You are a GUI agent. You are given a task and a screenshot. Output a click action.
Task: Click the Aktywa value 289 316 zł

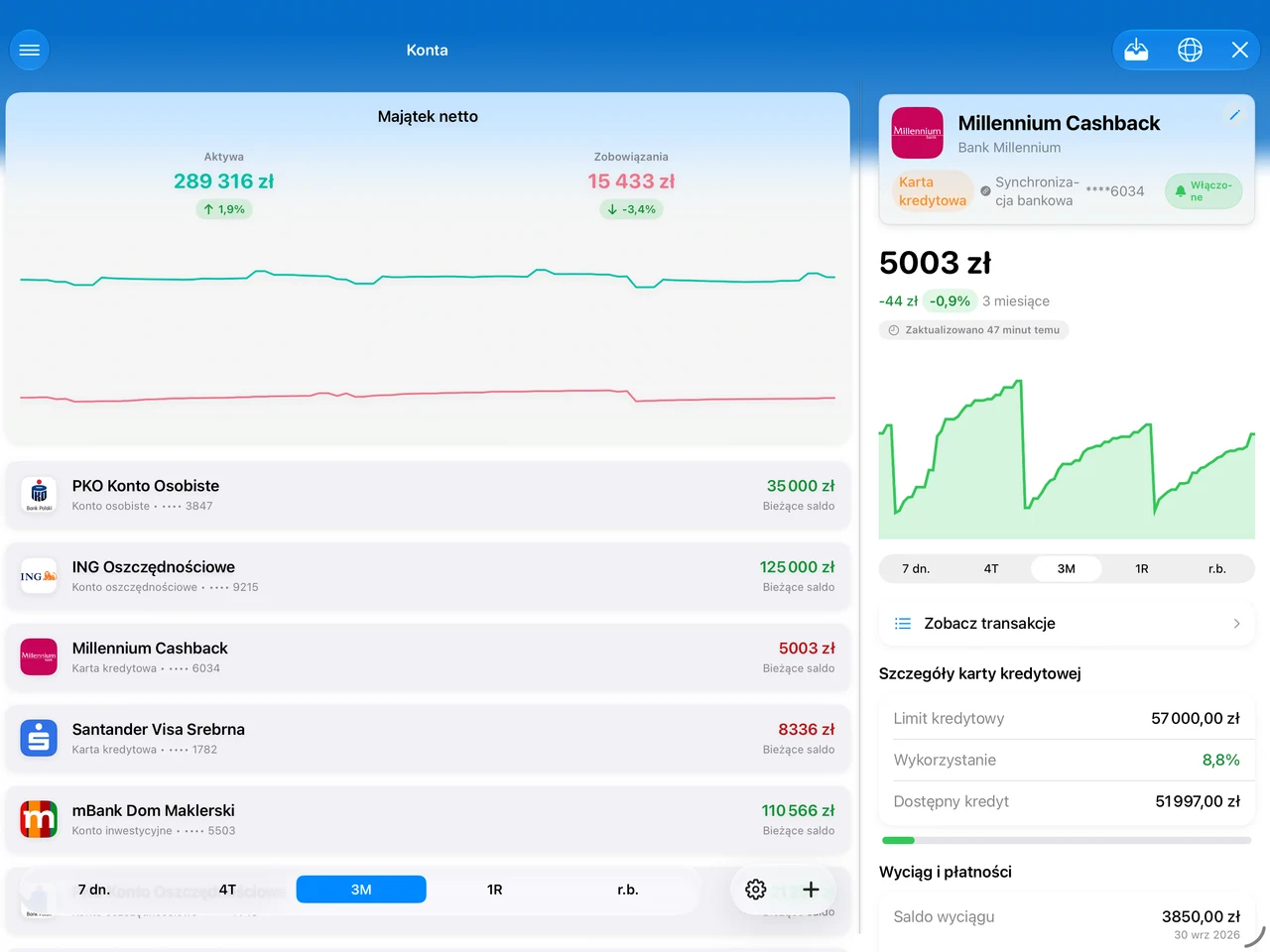point(223,181)
